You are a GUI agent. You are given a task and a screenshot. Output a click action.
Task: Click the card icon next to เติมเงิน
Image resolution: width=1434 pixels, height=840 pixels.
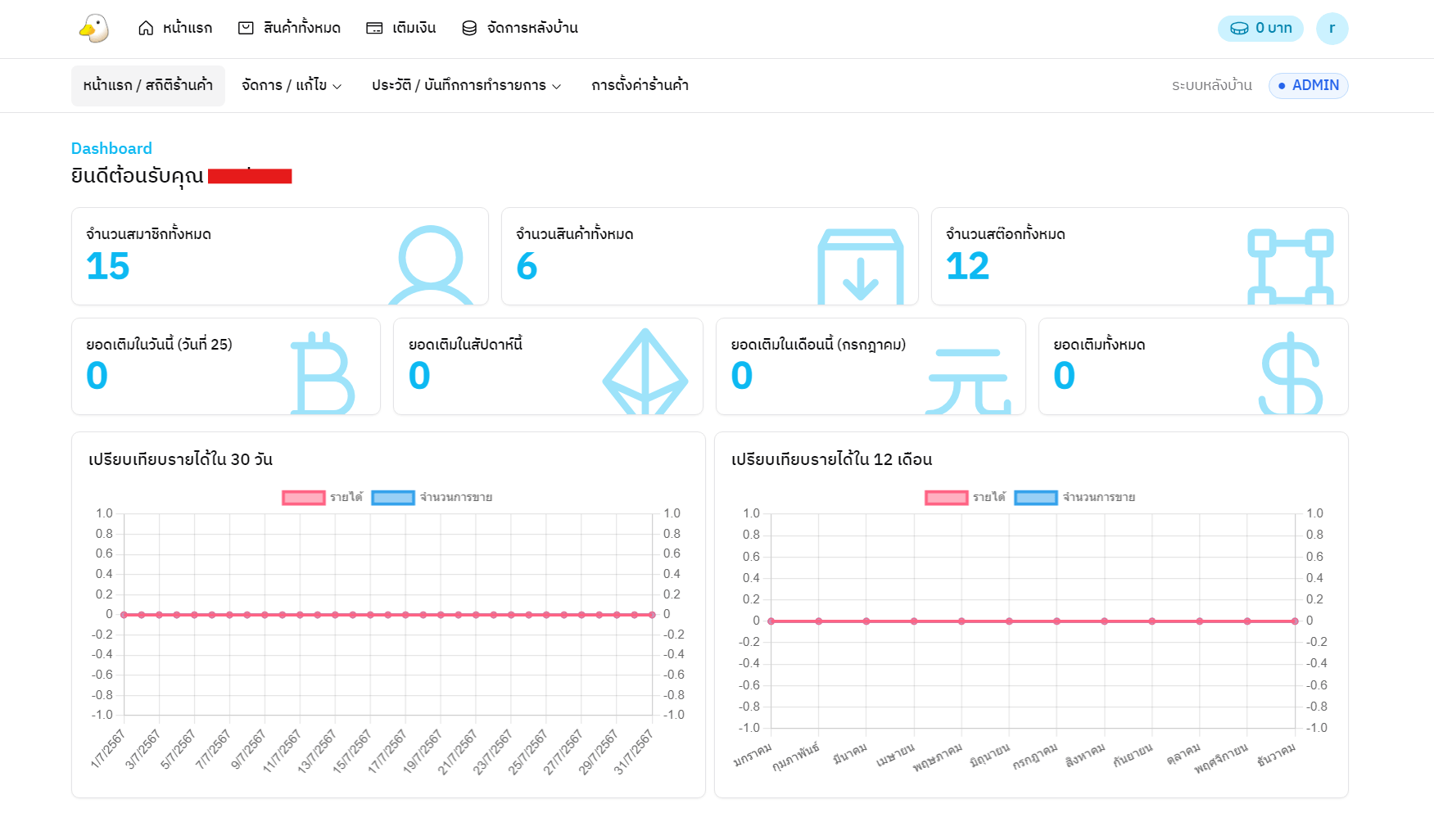374,28
